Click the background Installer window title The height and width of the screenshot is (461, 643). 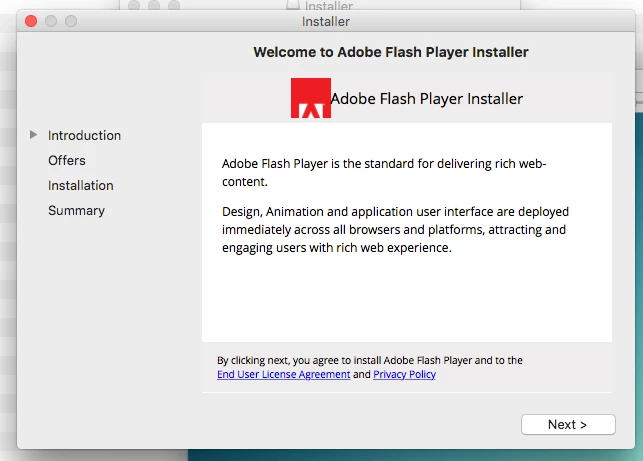(x=328, y=5)
